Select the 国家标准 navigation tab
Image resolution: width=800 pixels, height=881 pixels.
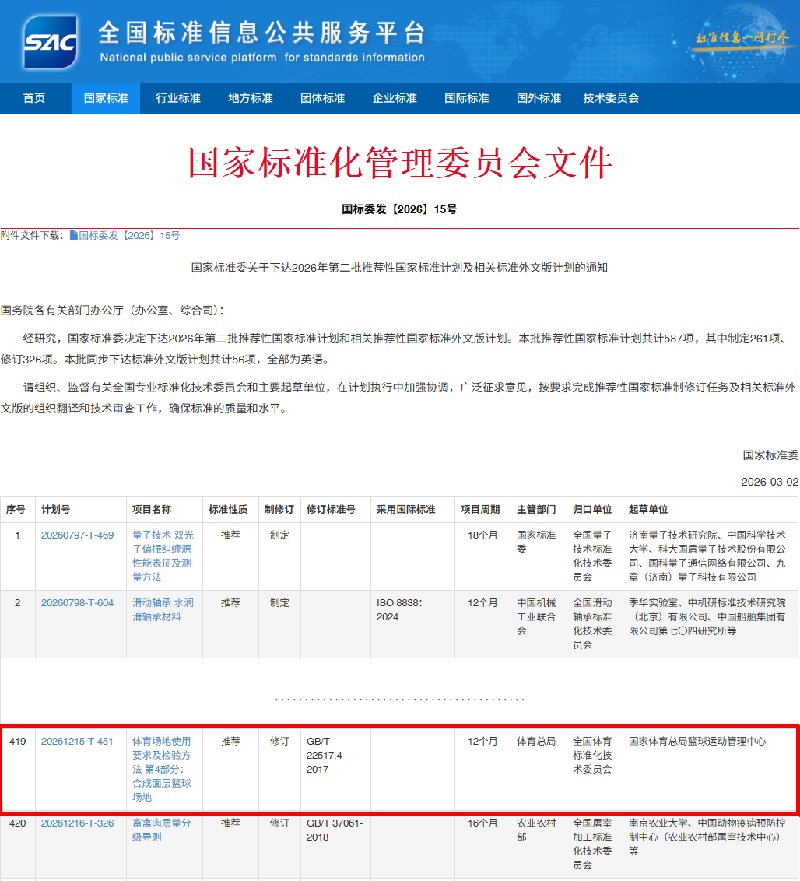click(106, 98)
